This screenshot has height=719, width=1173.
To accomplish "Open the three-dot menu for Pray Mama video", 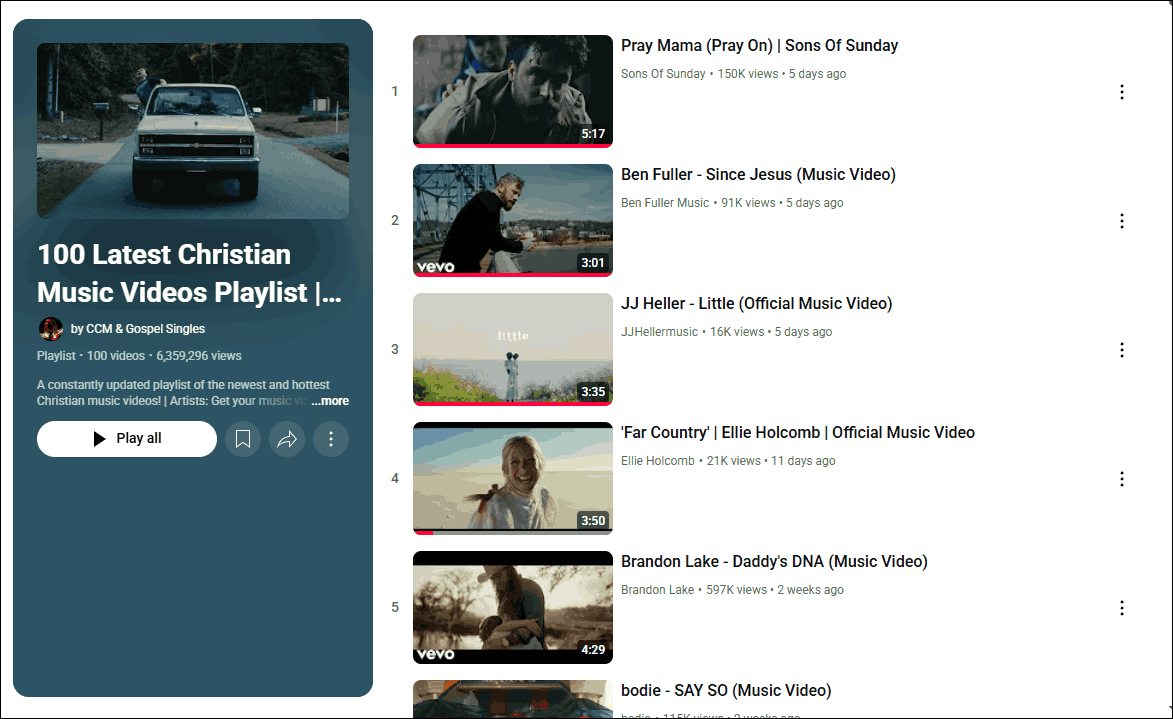I will [1121, 92].
